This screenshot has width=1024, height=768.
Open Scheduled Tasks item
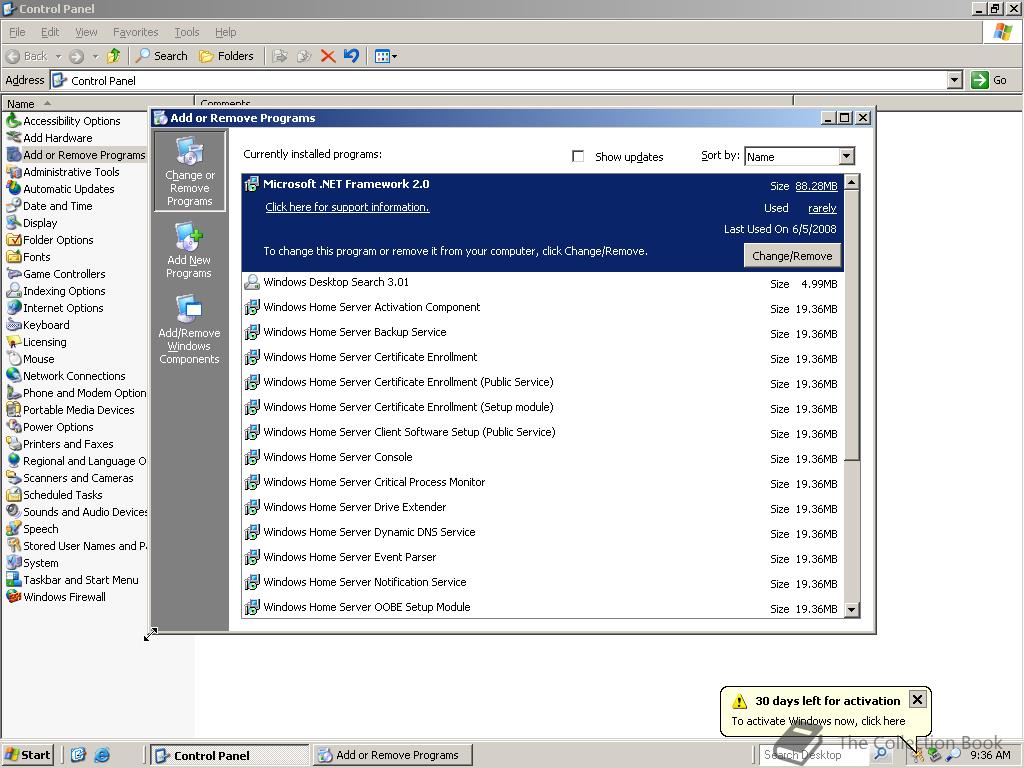[55, 494]
